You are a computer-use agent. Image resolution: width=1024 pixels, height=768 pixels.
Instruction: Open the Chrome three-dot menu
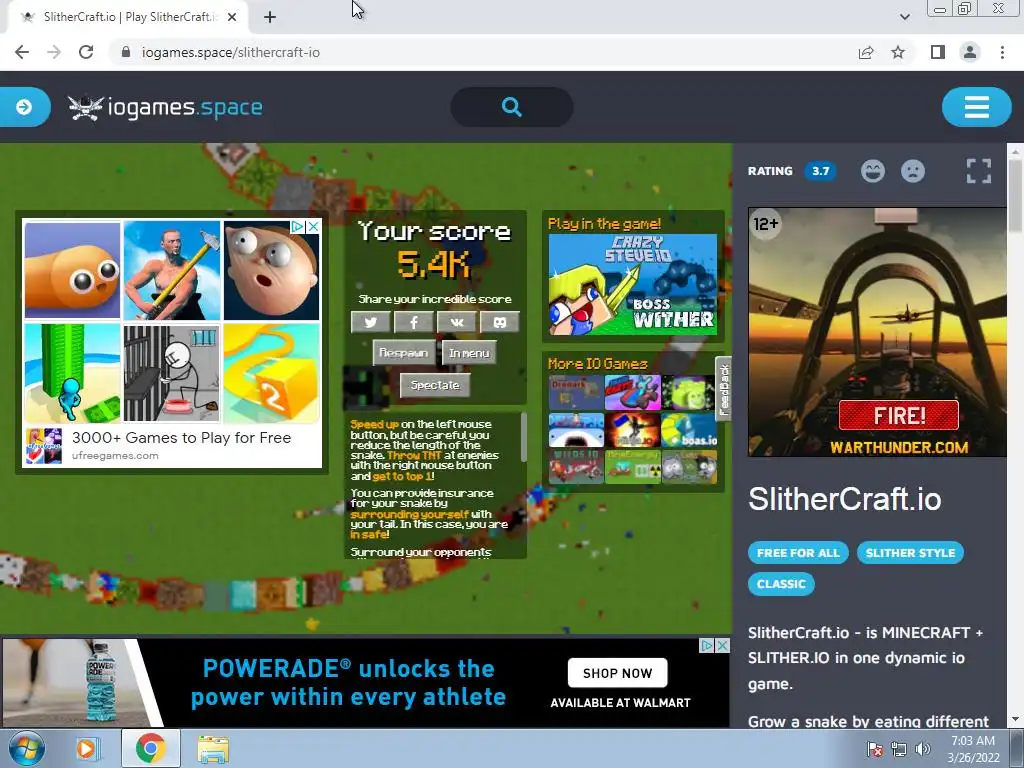click(x=1002, y=52)
